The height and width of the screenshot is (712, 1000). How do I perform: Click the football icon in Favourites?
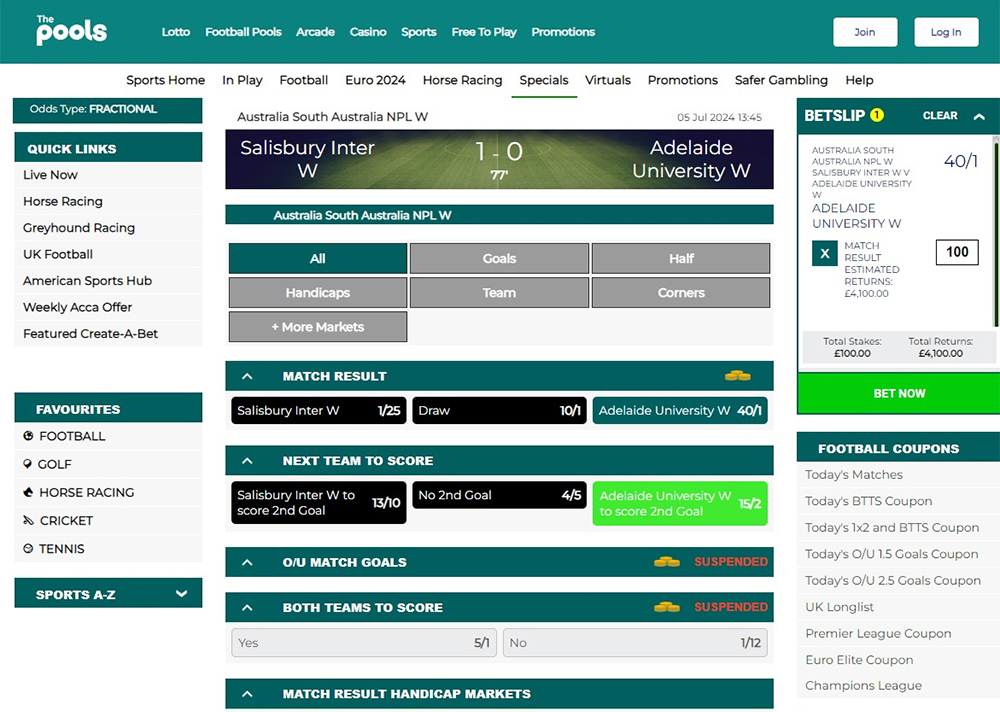28,436
